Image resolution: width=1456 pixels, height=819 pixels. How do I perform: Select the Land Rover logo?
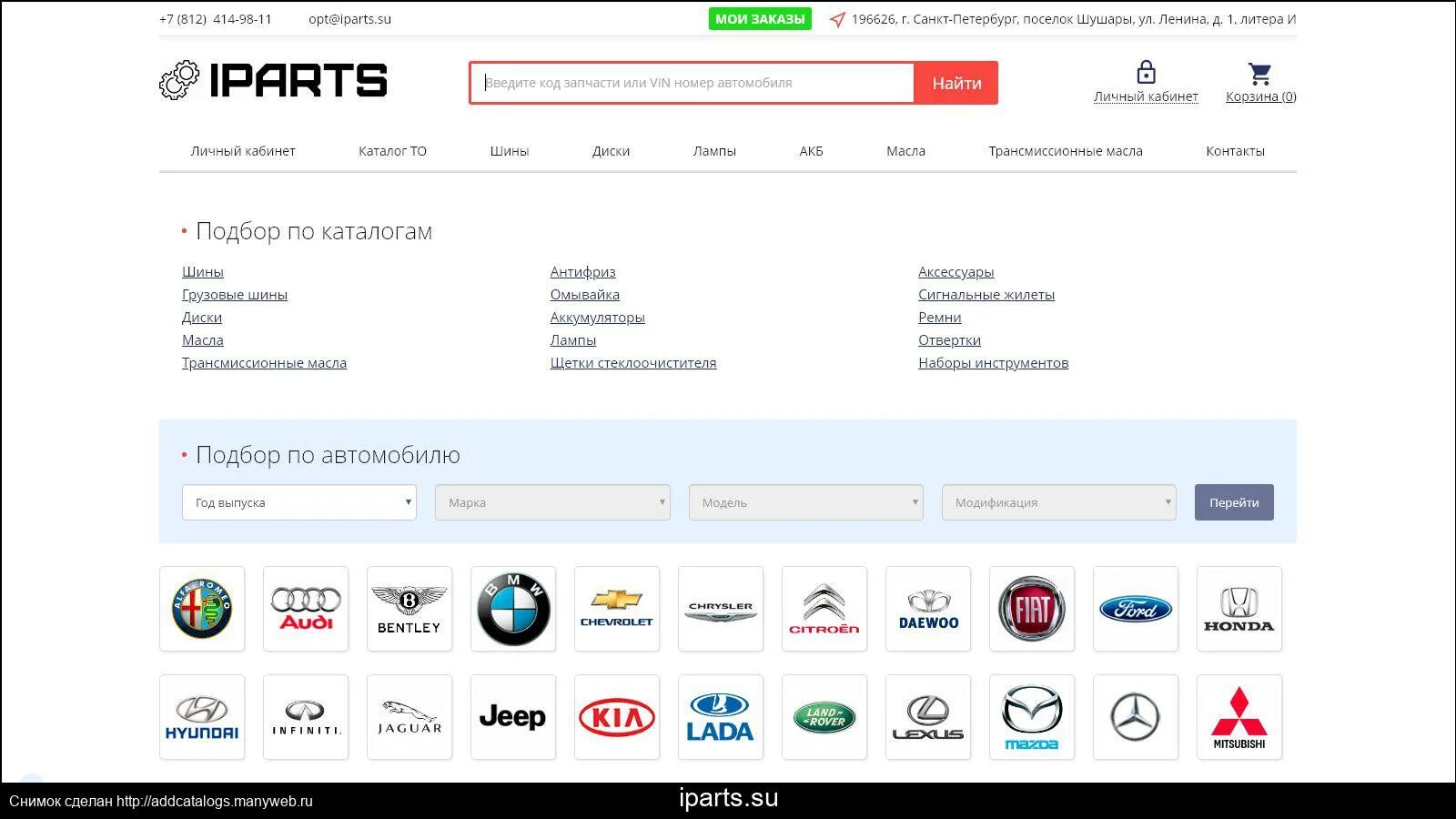(824, 717)
